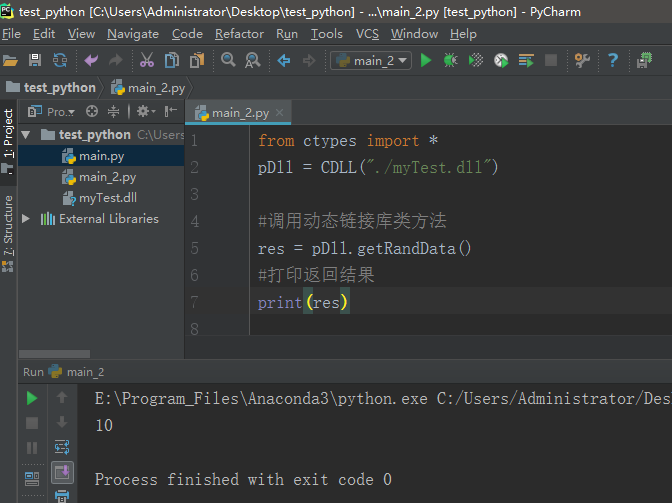Navigate forward with gray arrow
The width and height of the screenshot is (672, 503).
coord(309,60)
